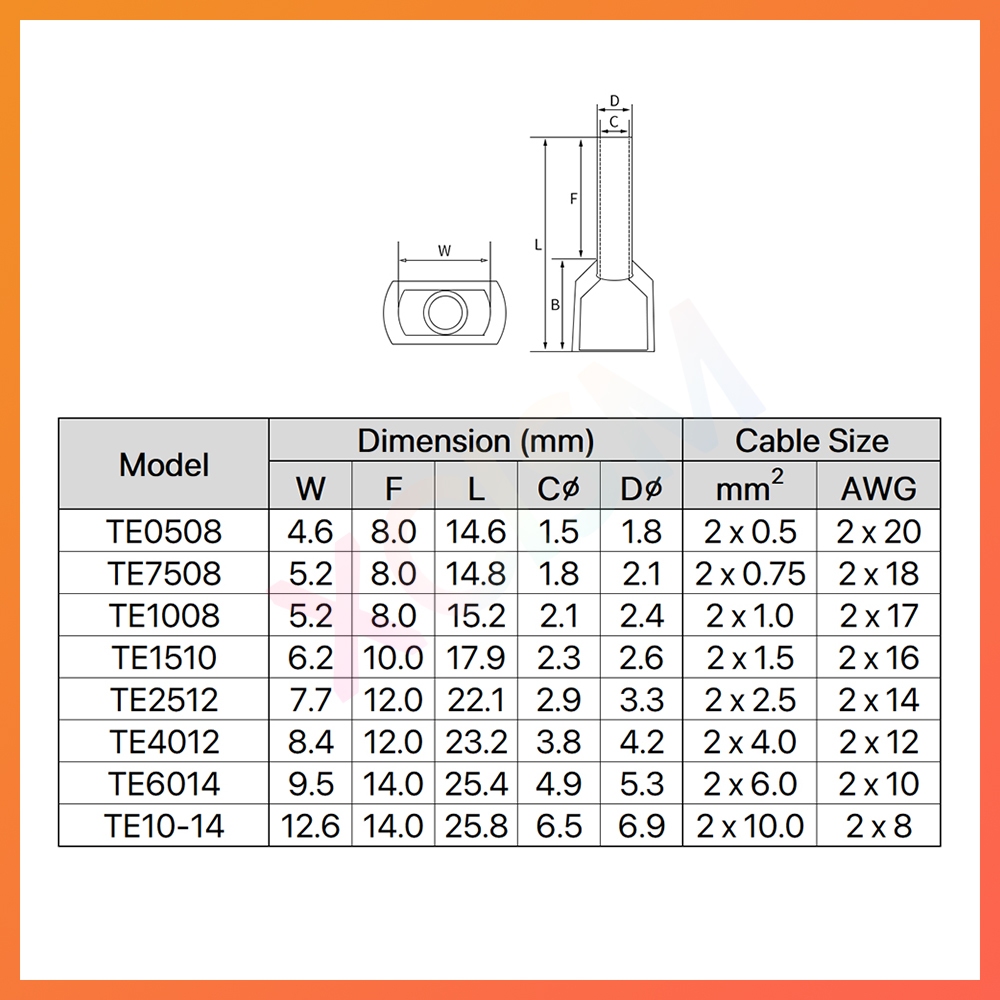The image size is (1000, 1000).
Task: Select the 12.6 width value for TE10-14
Action: click(x=310, y=826)
